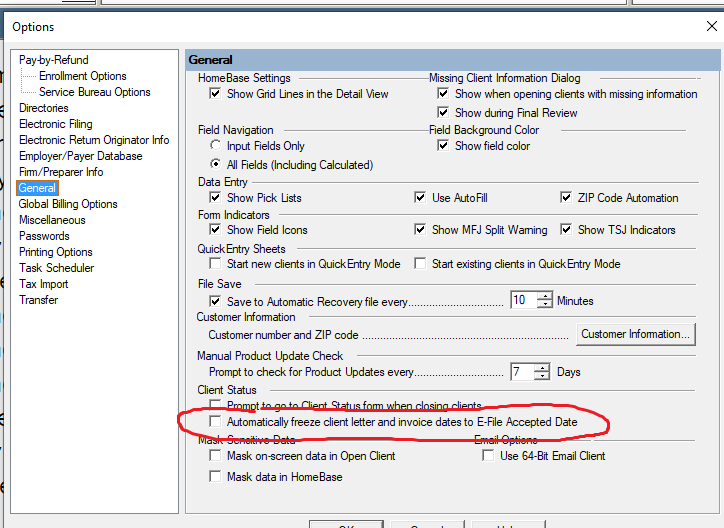Open the Customer Information dialog
Viewport: 724px width, 528px height.
coord(635,334)
